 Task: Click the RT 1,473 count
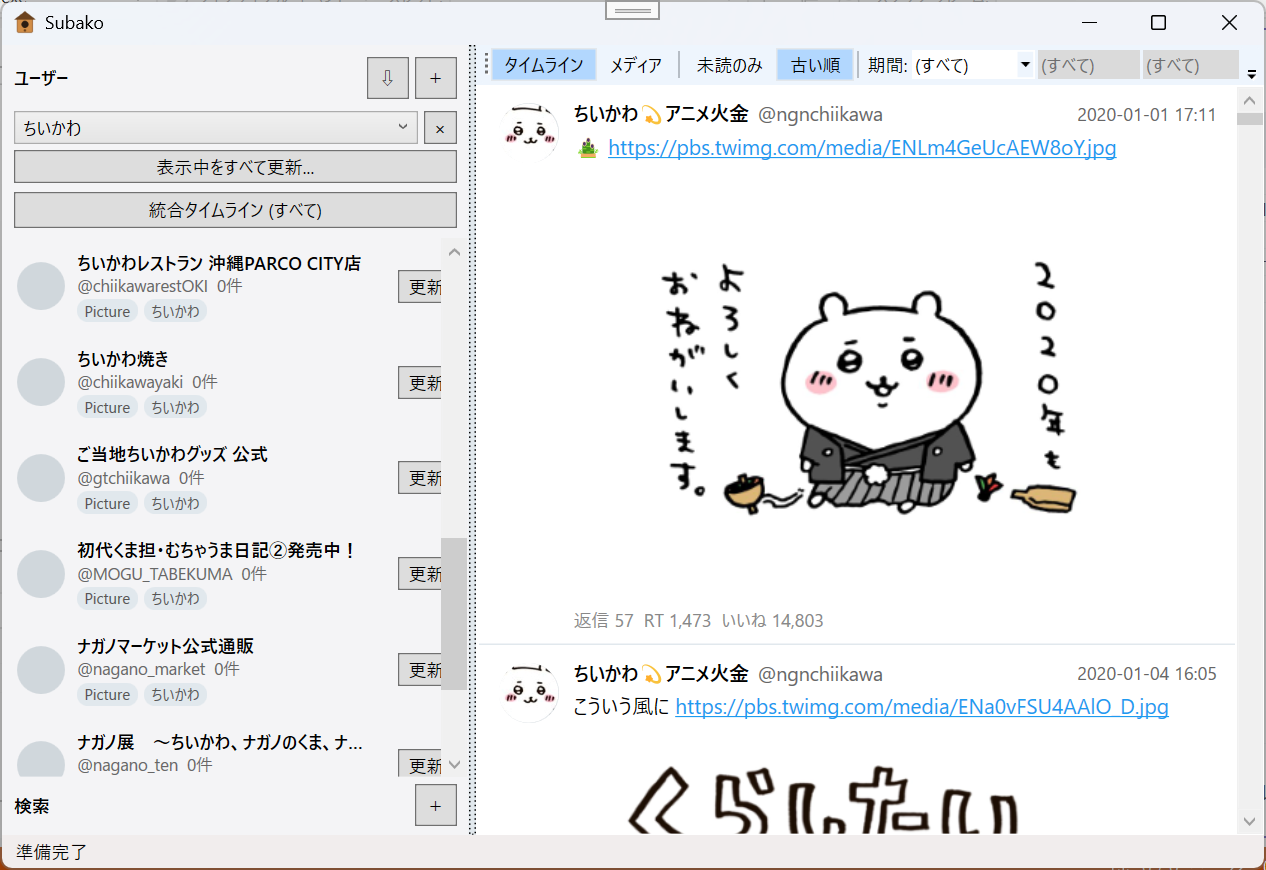[677, 621]
